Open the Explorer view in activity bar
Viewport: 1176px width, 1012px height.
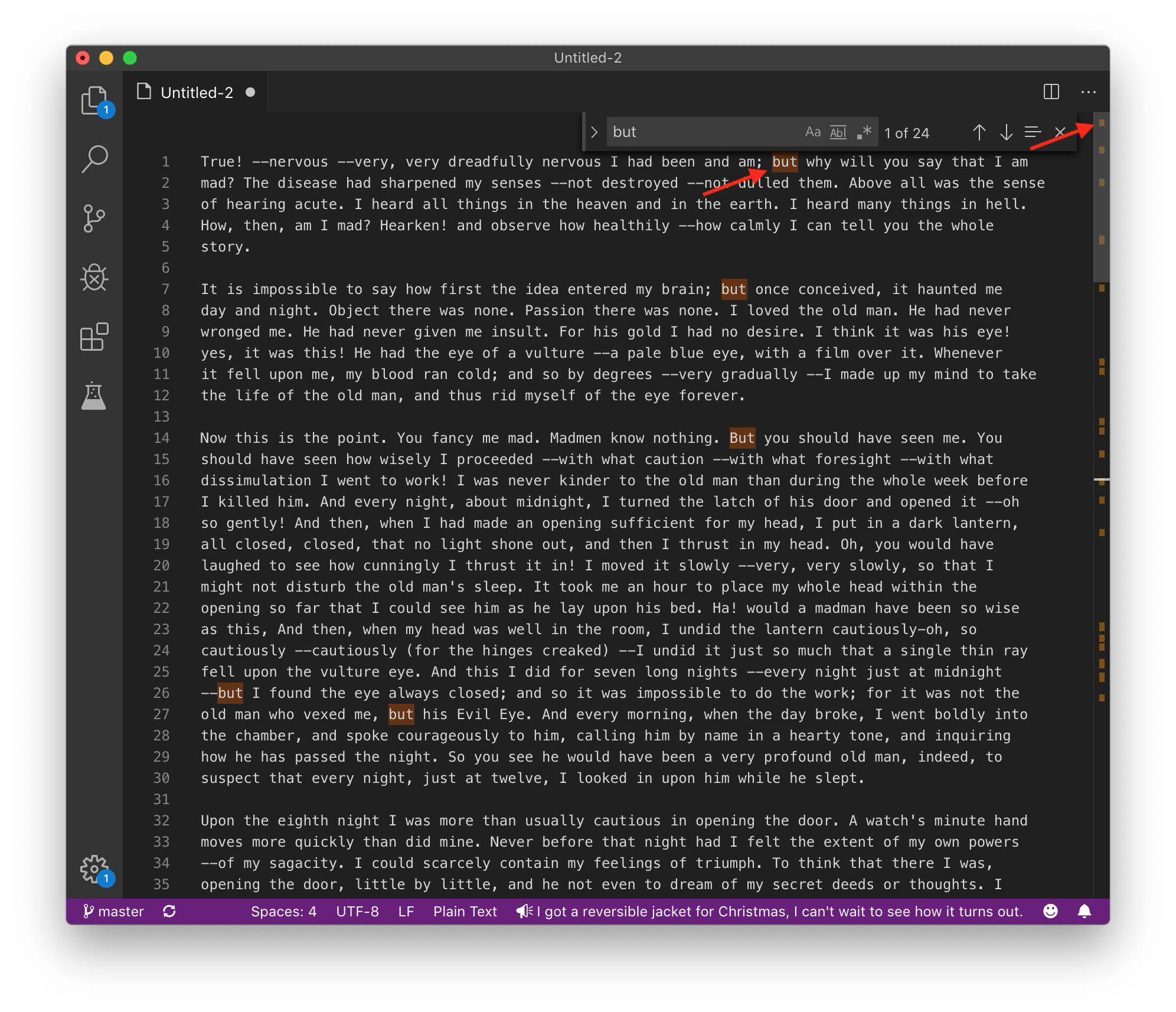94,101
